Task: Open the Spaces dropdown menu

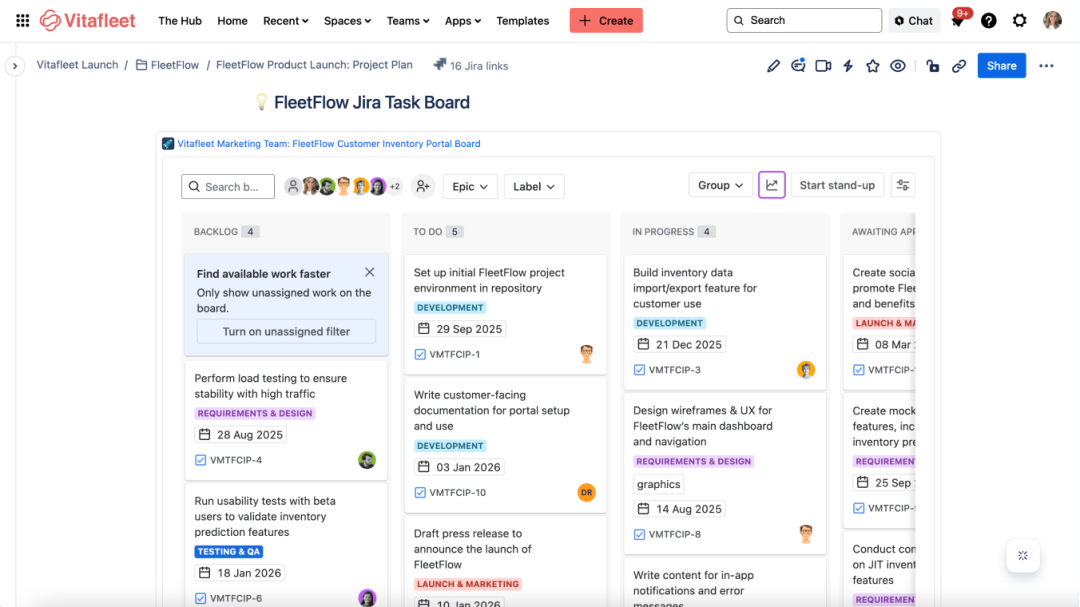Action: (347, 21)
